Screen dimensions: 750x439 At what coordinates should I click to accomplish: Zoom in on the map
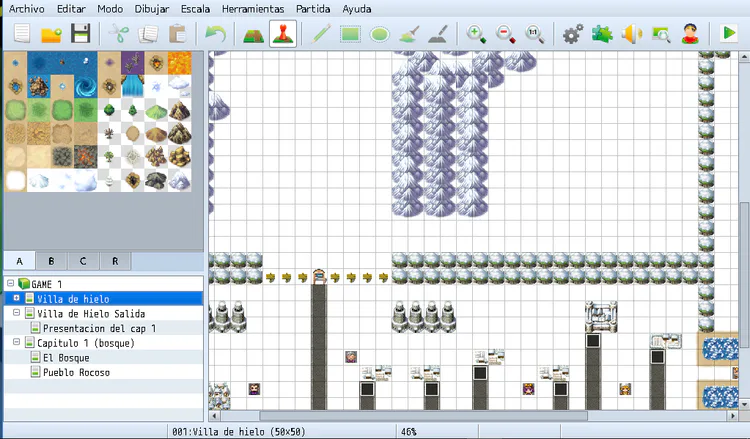[x=476, y=34]
